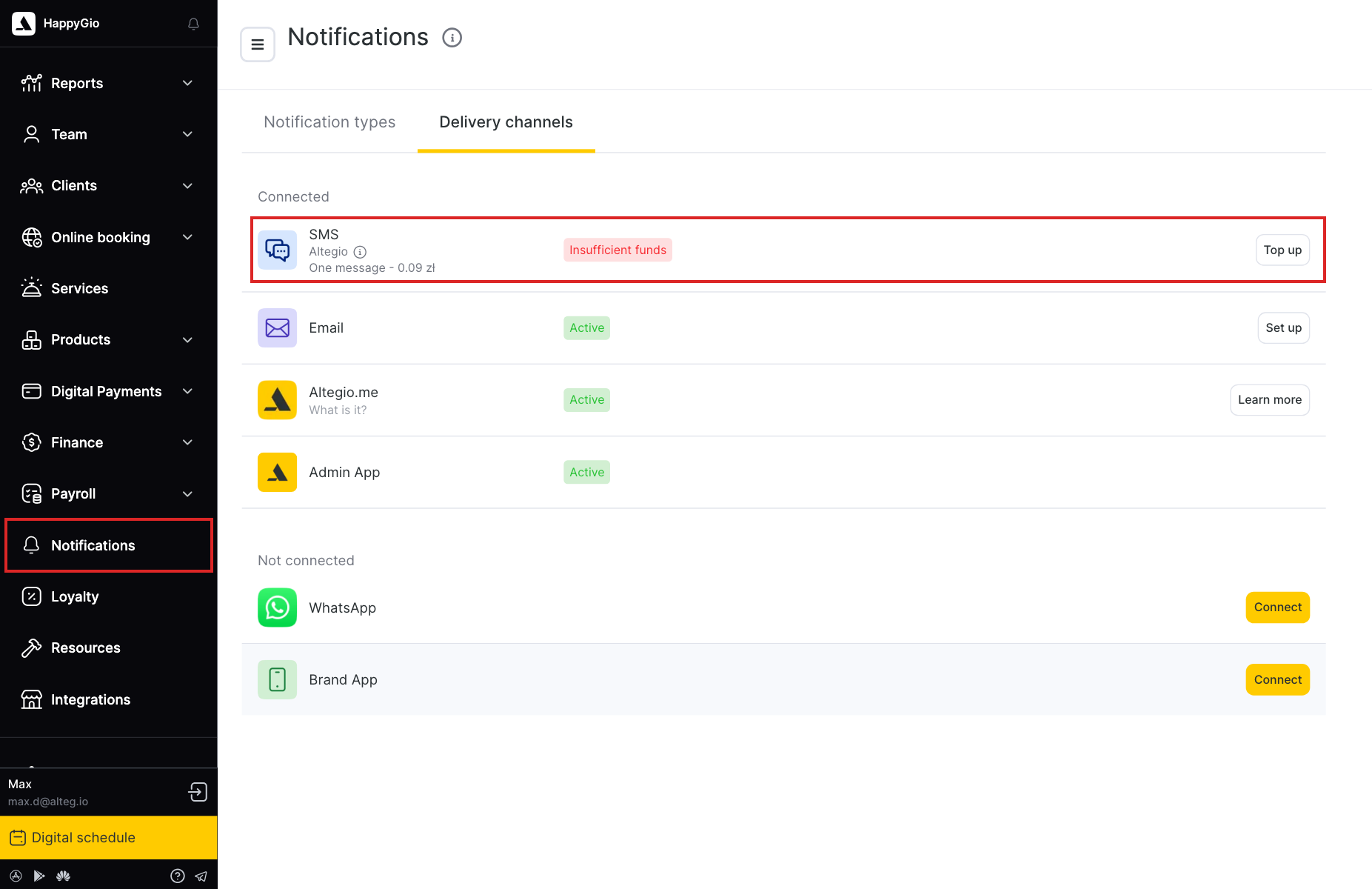Click the SMS chat bubble icon
This screenshot has height=889, width=1372.
tap(277, 250)
